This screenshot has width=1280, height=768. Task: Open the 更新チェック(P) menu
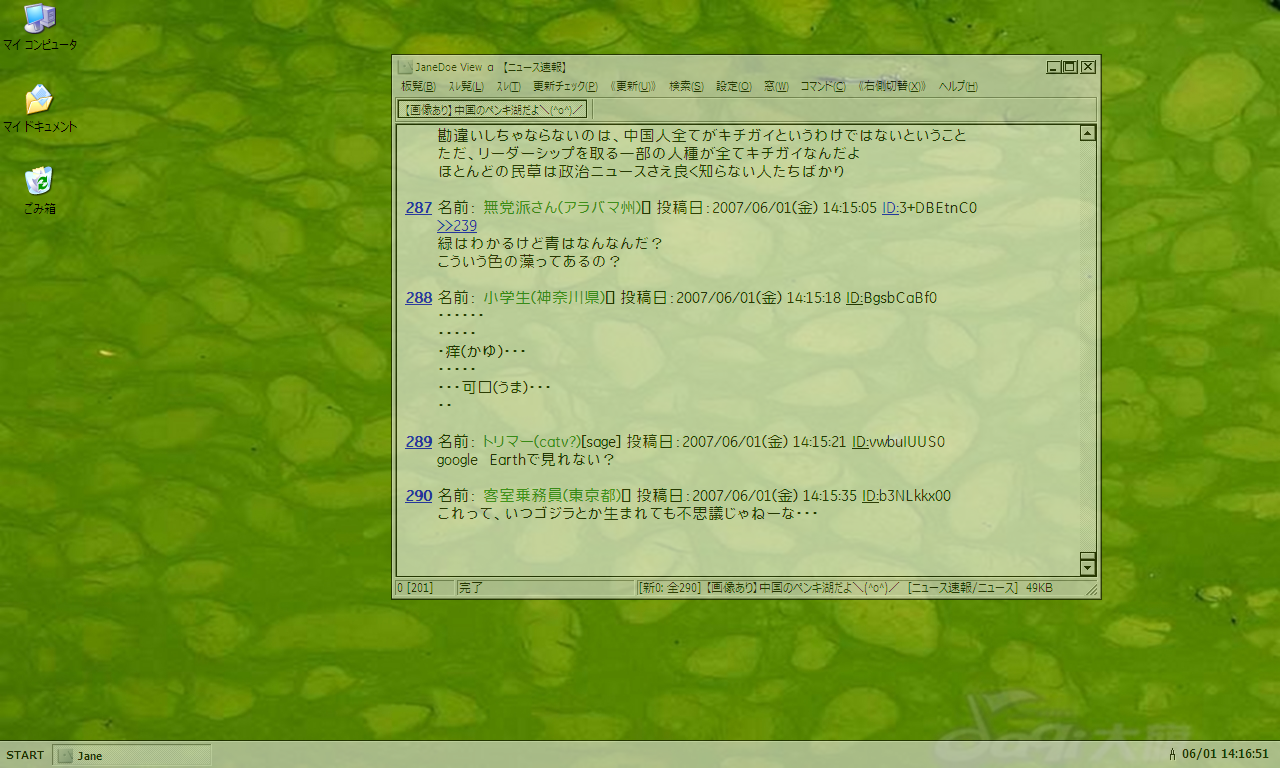[x=565, y=87]
